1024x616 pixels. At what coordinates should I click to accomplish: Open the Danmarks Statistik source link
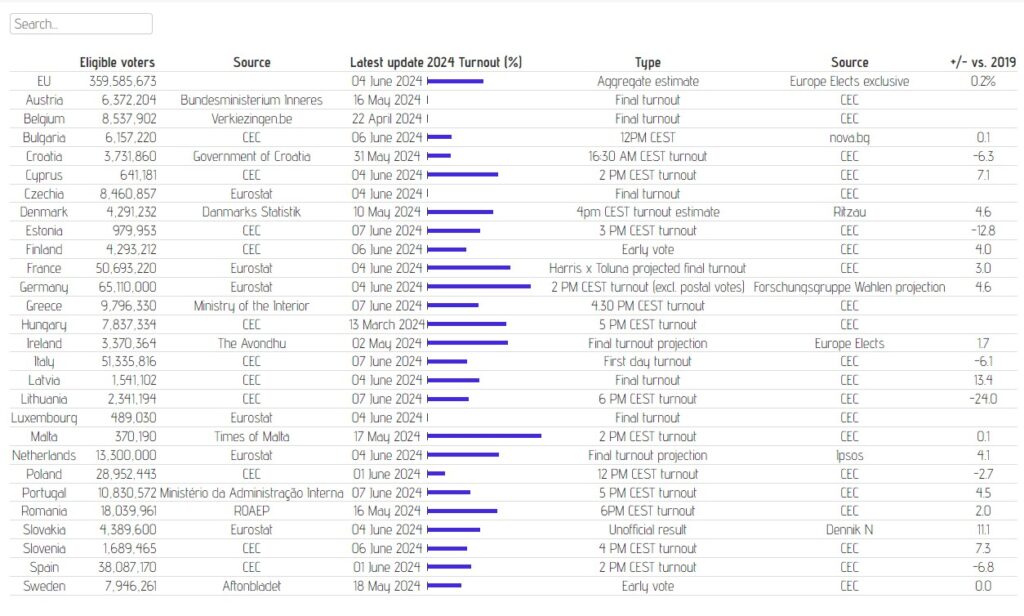(x=251, y=212)
